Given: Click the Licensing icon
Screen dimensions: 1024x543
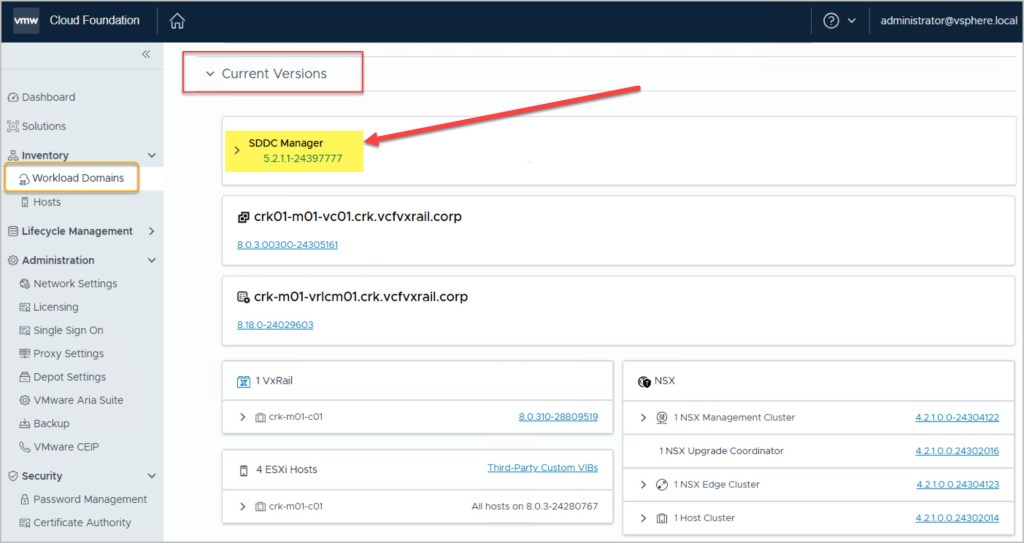Looking at the screenshot, I should (x=25, y=307).
